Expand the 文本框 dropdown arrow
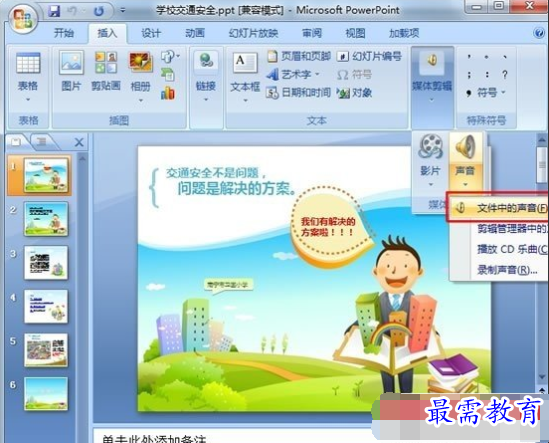The height and width of the screenshot is (443, 549). [245, 101]
